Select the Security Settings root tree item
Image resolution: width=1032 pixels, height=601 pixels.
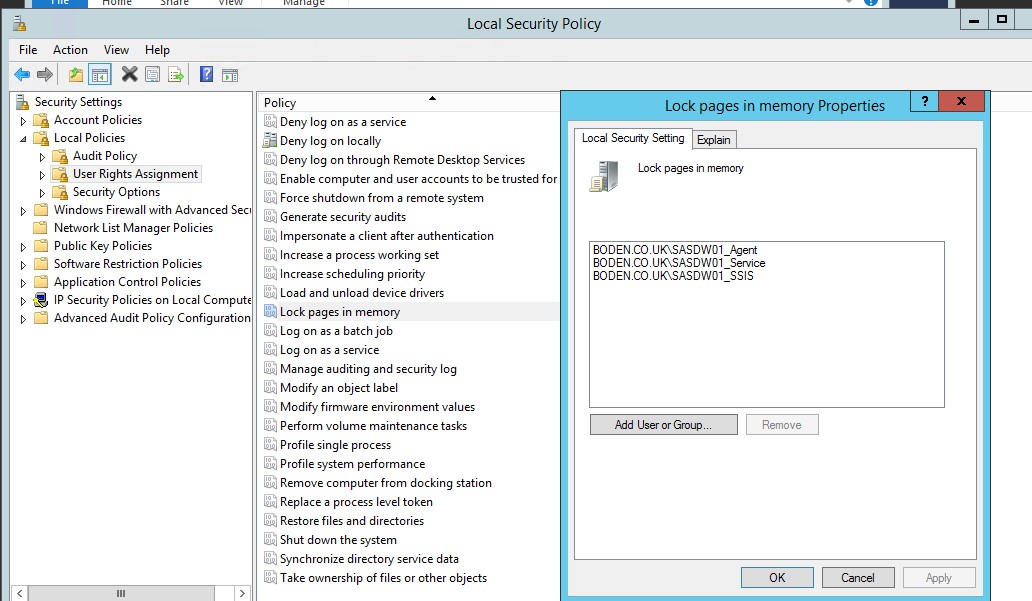[78, 102]
